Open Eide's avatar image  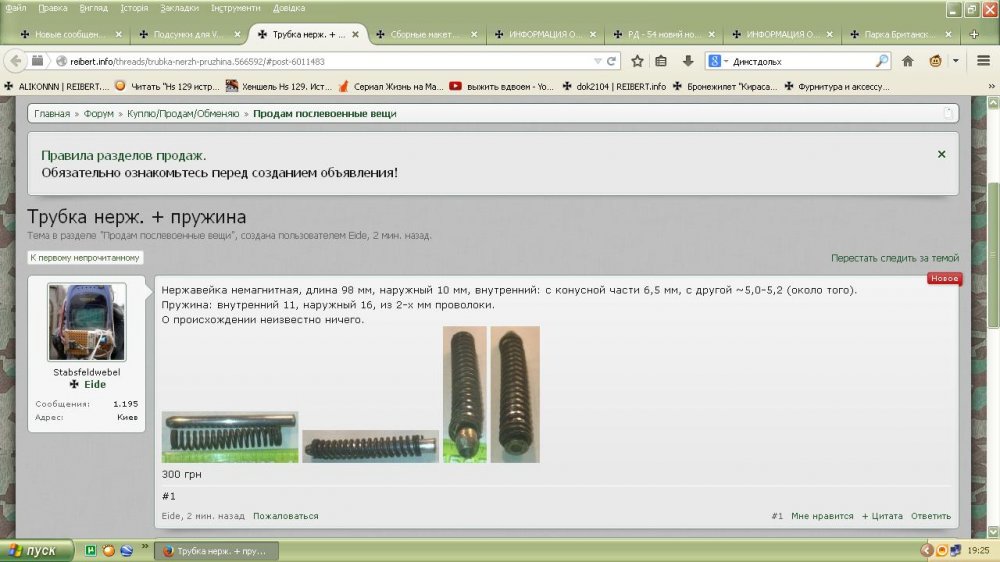[87, 322]
